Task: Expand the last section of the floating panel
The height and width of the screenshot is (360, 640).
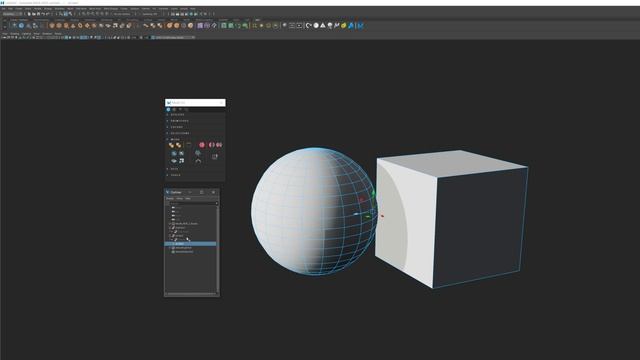Action: 167,175
